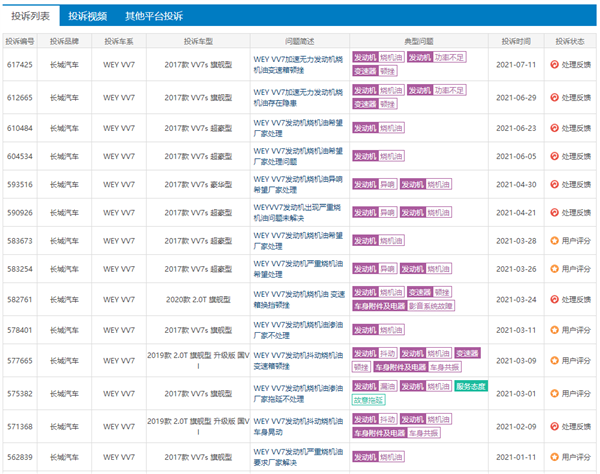Select complaint number 604534
This screenshot has width=600, height=474.
tap(20, 156)
